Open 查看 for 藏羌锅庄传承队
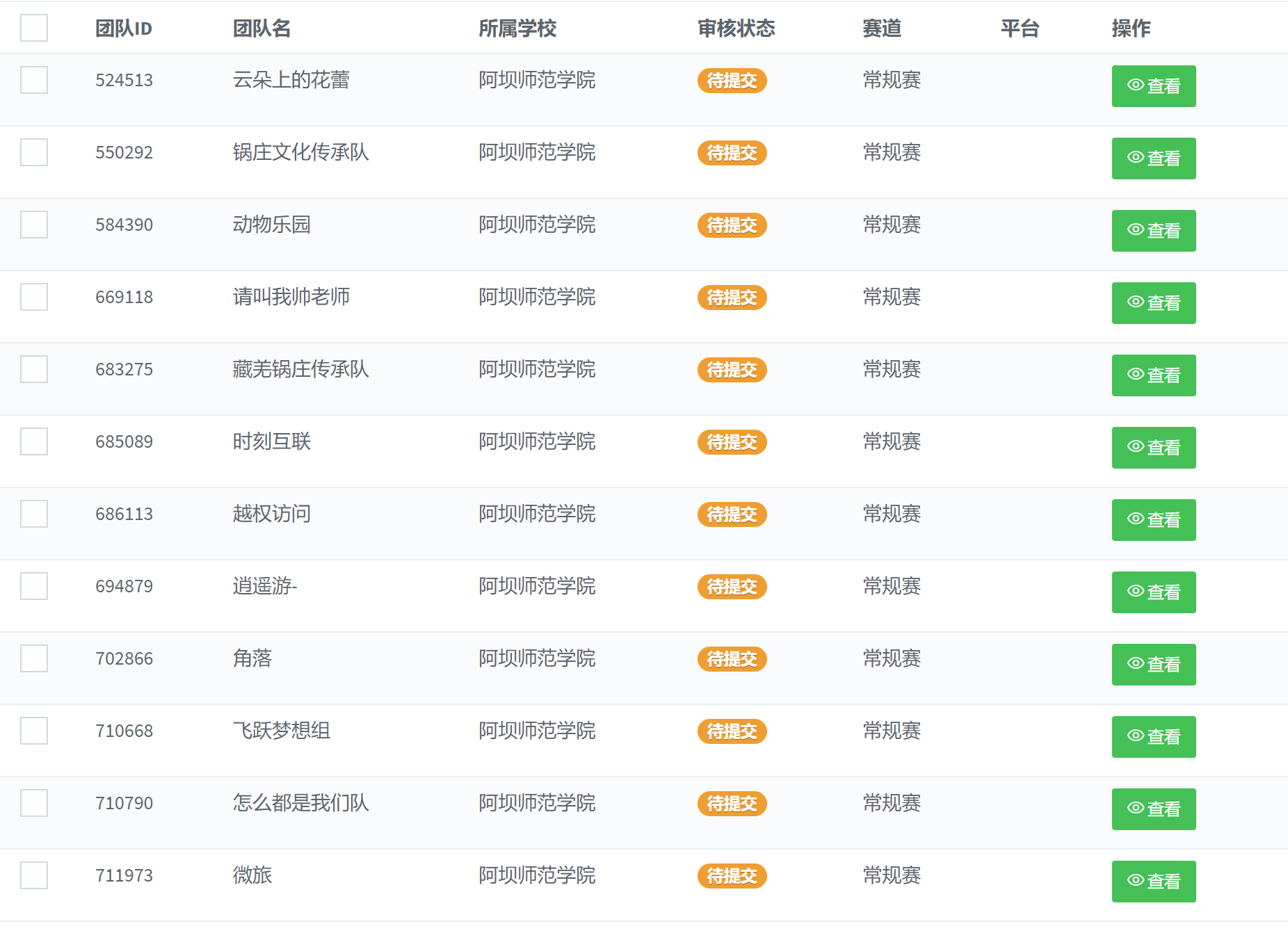 [x=1154, y=375]
